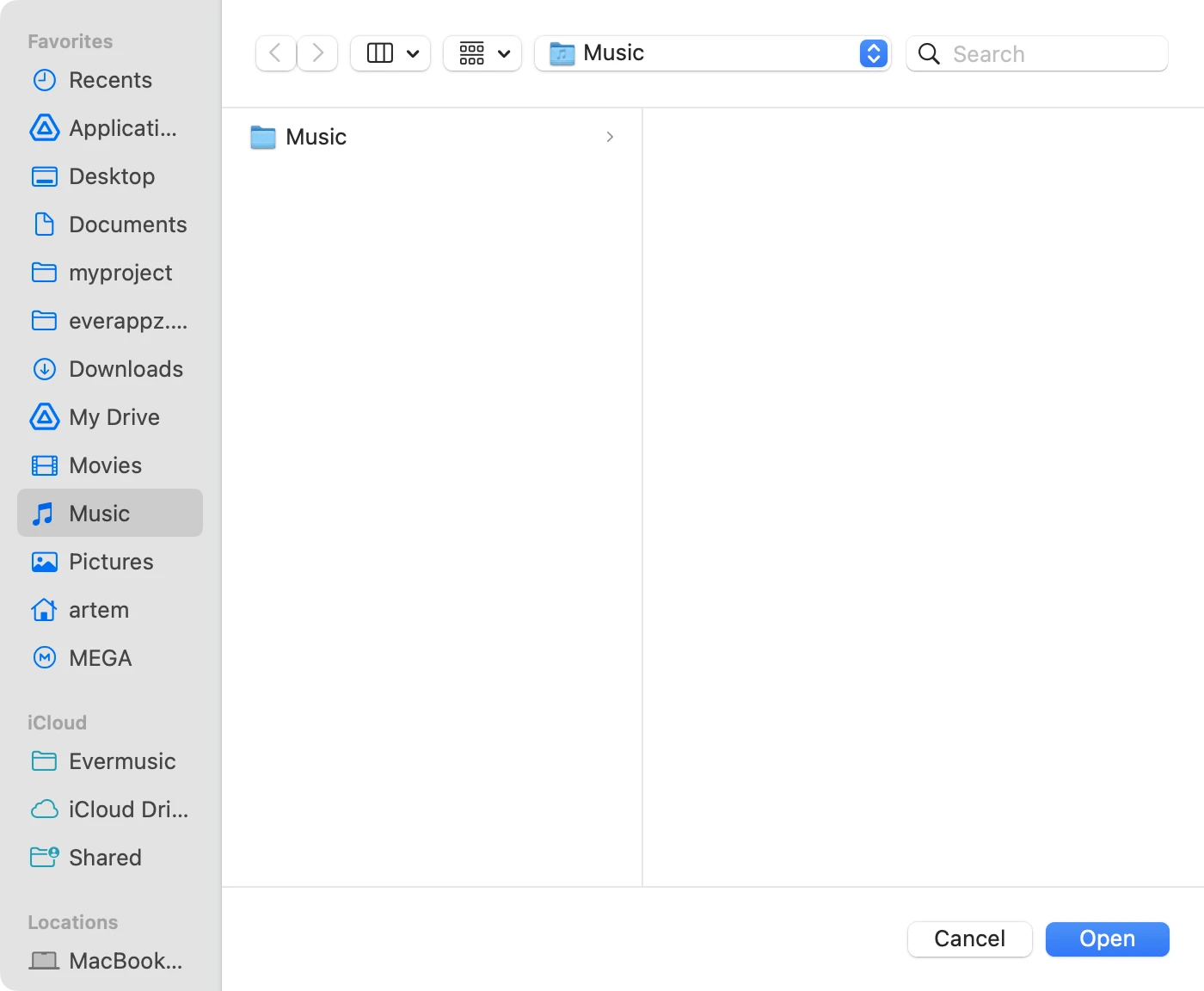Select the MEGA sidebar location
1204x991 pixels.
click(x=100, y=658)
